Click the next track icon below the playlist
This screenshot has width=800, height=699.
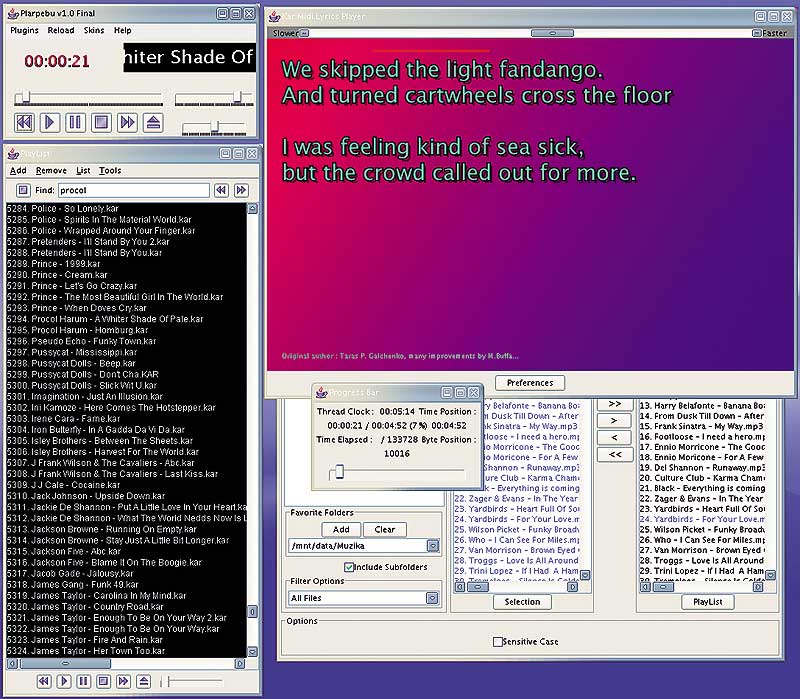[x=123, y=681]
